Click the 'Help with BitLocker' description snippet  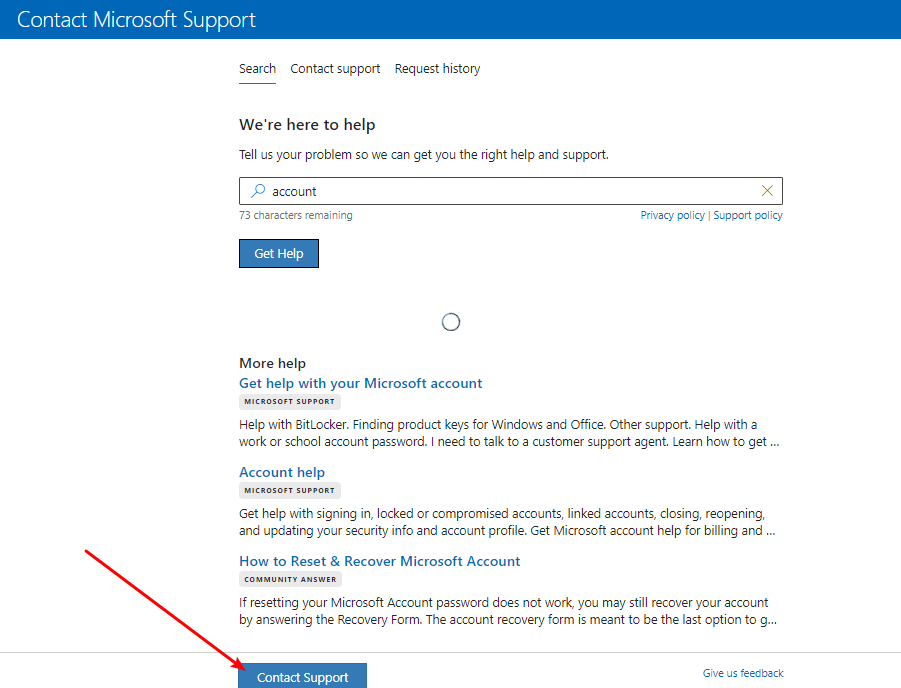(509, 433)
